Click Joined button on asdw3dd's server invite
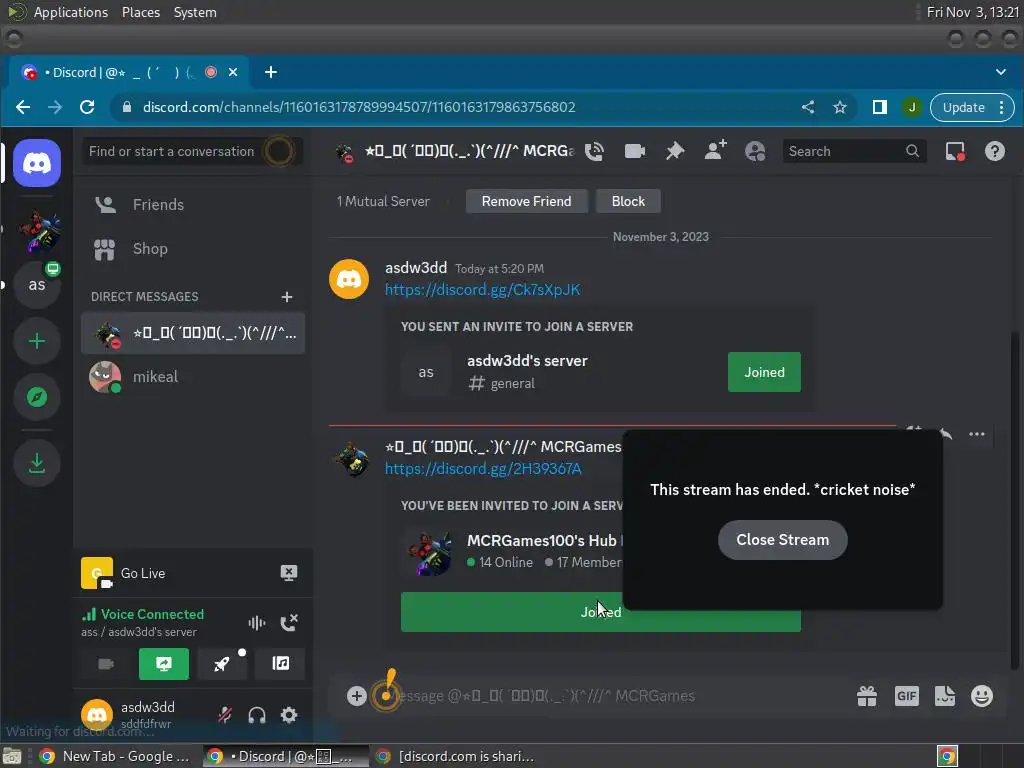This screenshot has height=768, width=1024. [764, 372]
